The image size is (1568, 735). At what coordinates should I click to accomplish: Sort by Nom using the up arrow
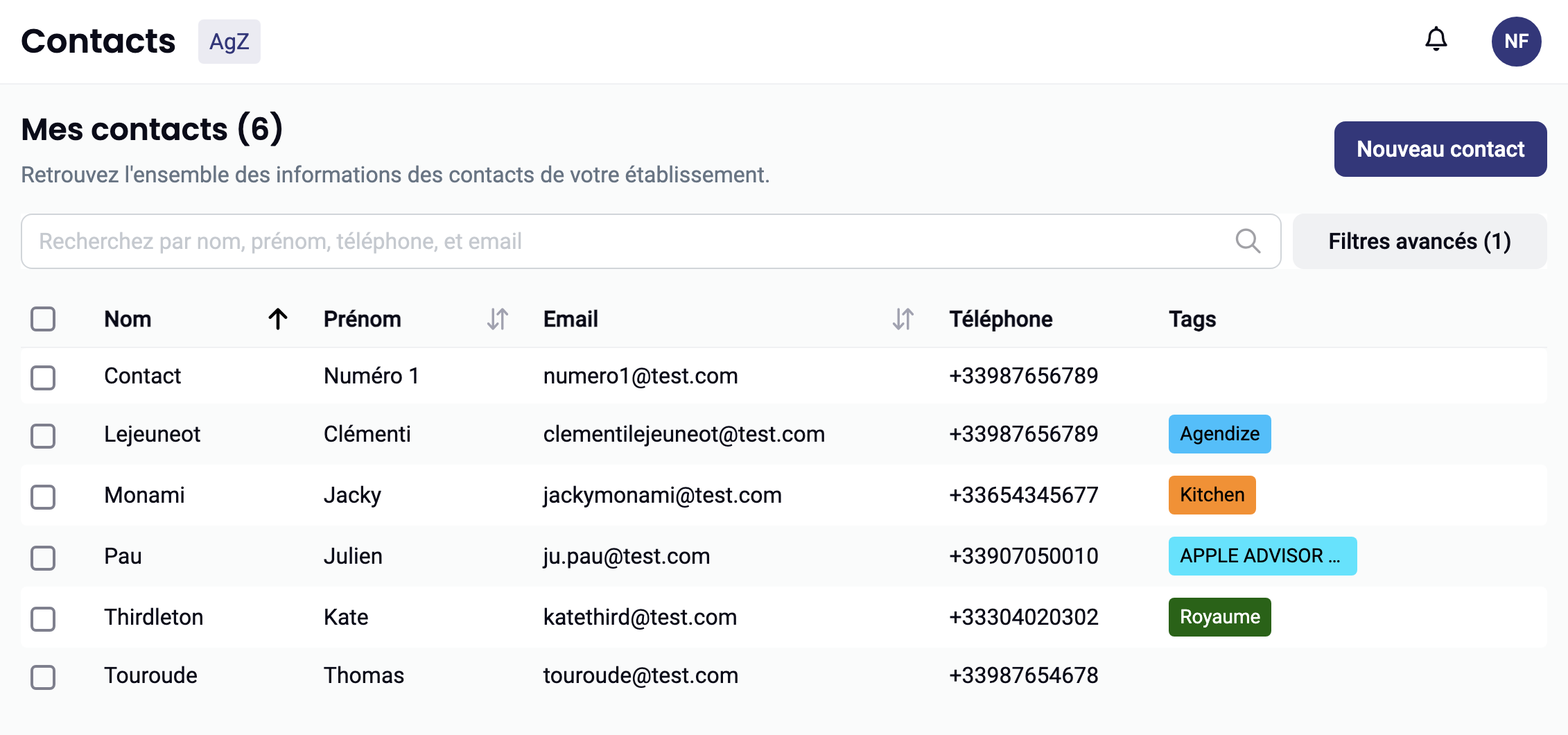click(x=278, y=319)
